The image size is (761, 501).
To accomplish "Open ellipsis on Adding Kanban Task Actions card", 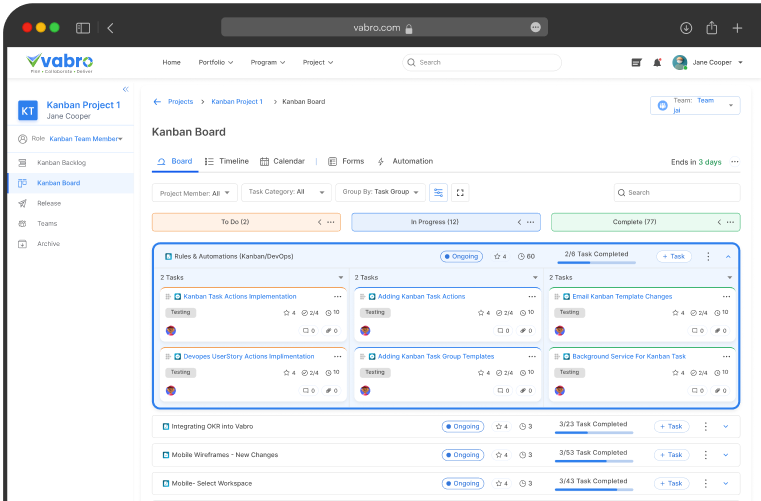I will coord(532,297).
